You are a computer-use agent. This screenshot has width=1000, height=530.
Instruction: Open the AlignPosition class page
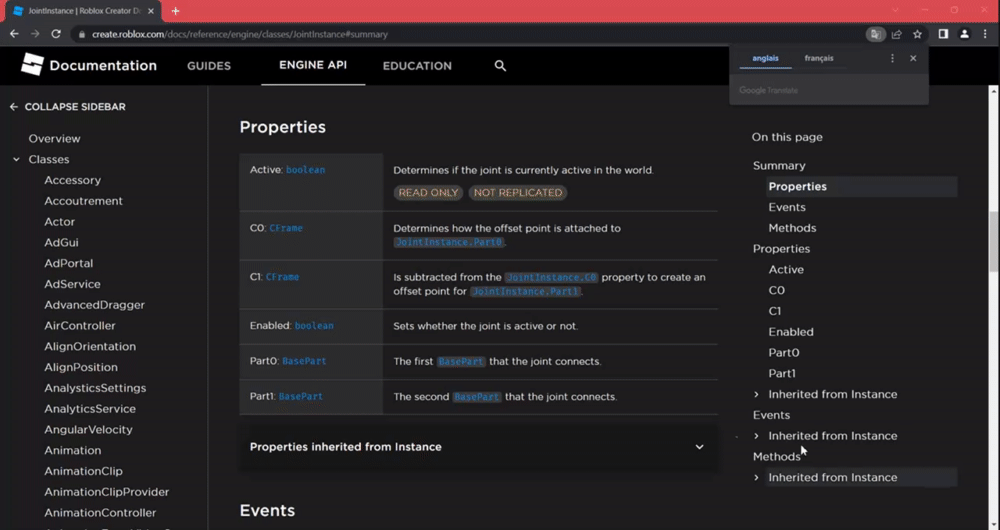click(x=81, y=367)
